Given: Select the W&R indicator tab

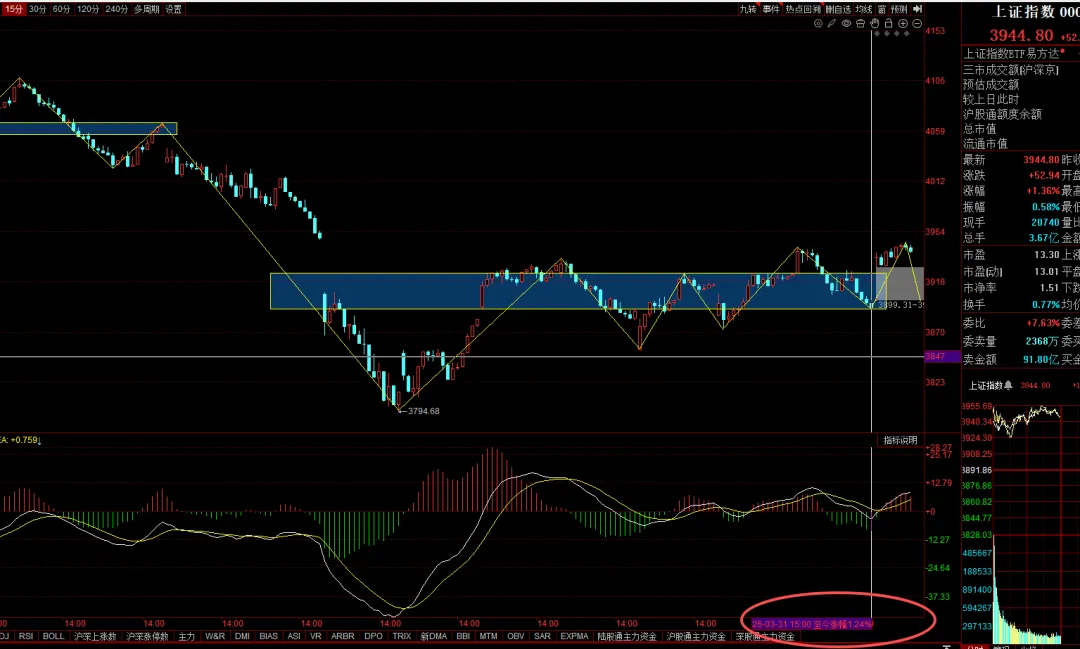Looking at the screenshot, I should click(215, 636).
